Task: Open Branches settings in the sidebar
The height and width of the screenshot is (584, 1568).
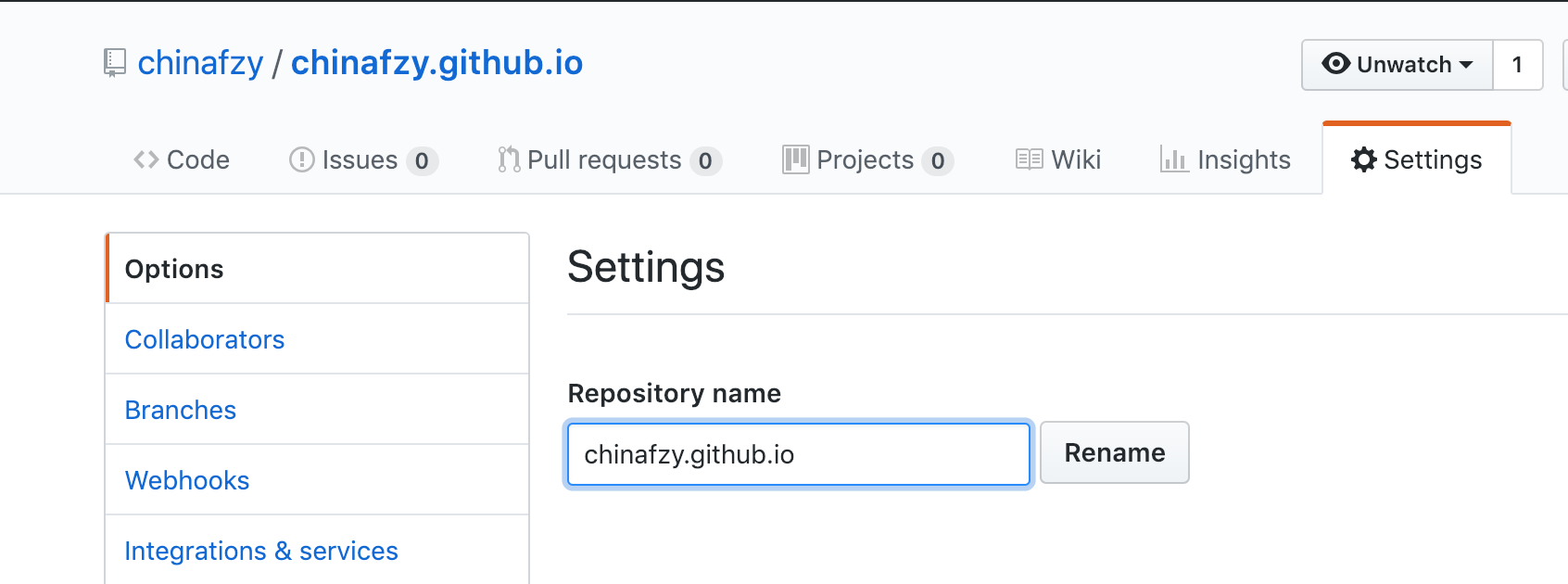Action: click(181, 410)
